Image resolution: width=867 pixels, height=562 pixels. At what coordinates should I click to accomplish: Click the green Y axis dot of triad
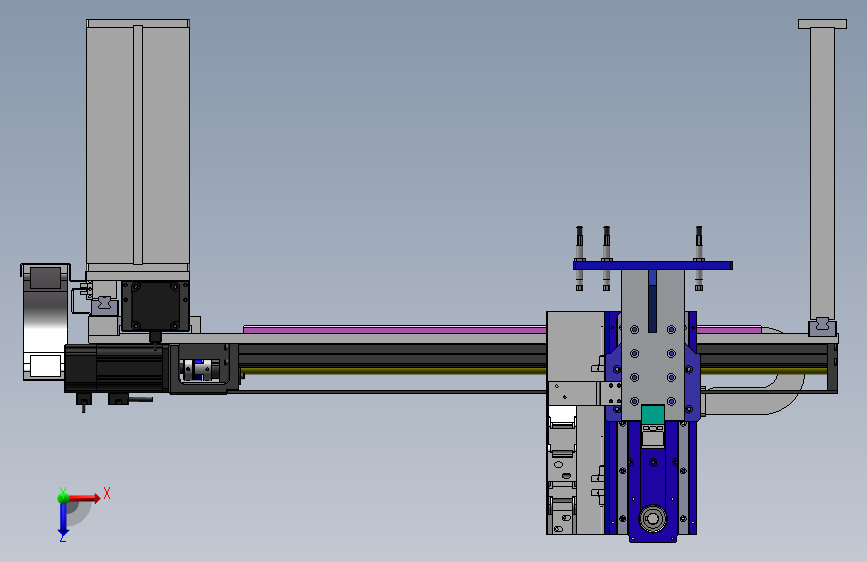63,497
